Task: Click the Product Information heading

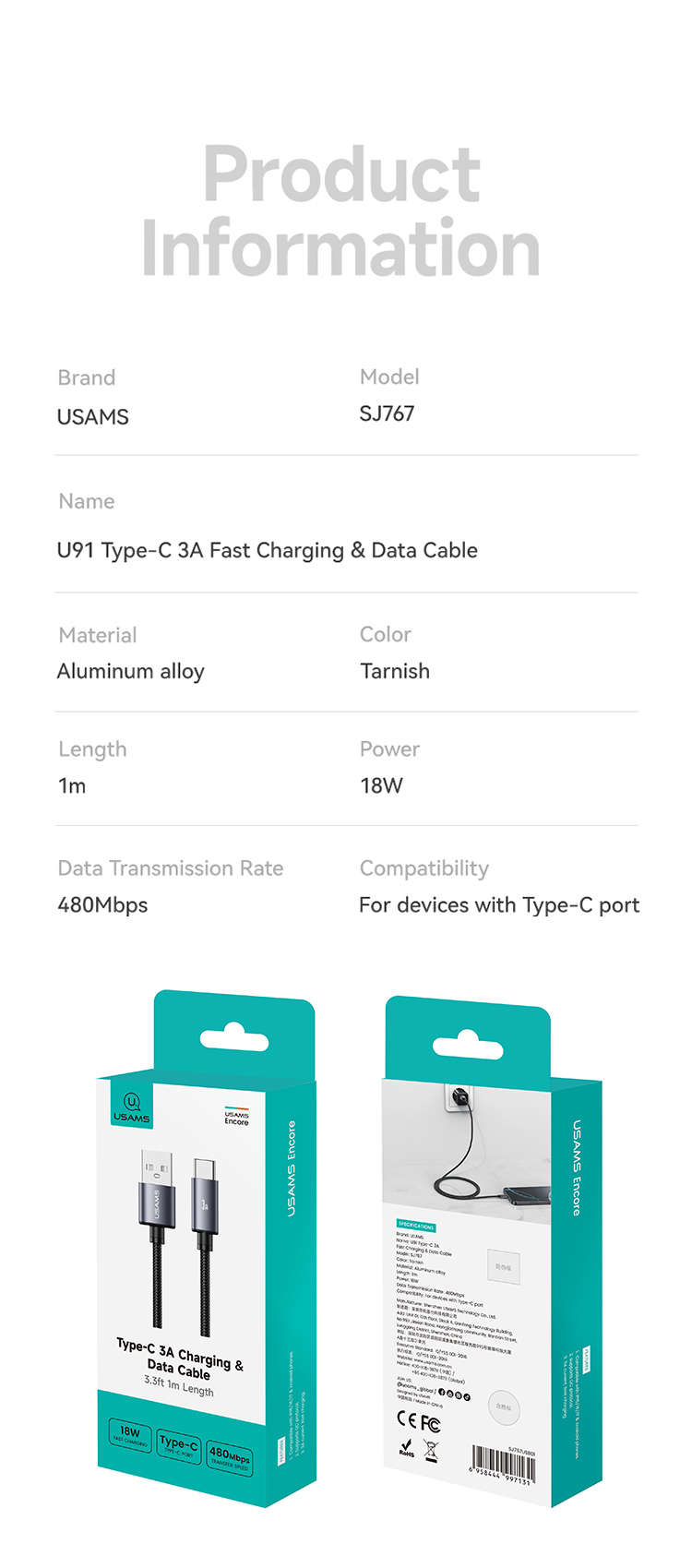Action: [340, 210]
